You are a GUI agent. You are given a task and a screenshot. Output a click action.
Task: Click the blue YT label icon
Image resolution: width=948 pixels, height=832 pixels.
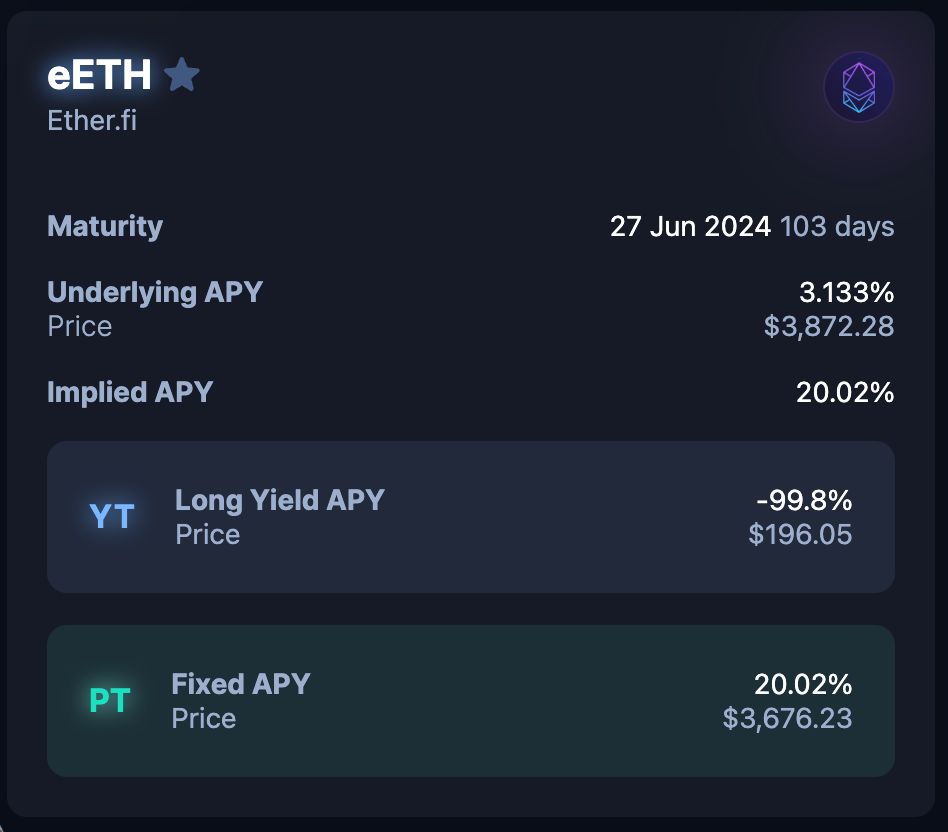[x=112, y=516]
